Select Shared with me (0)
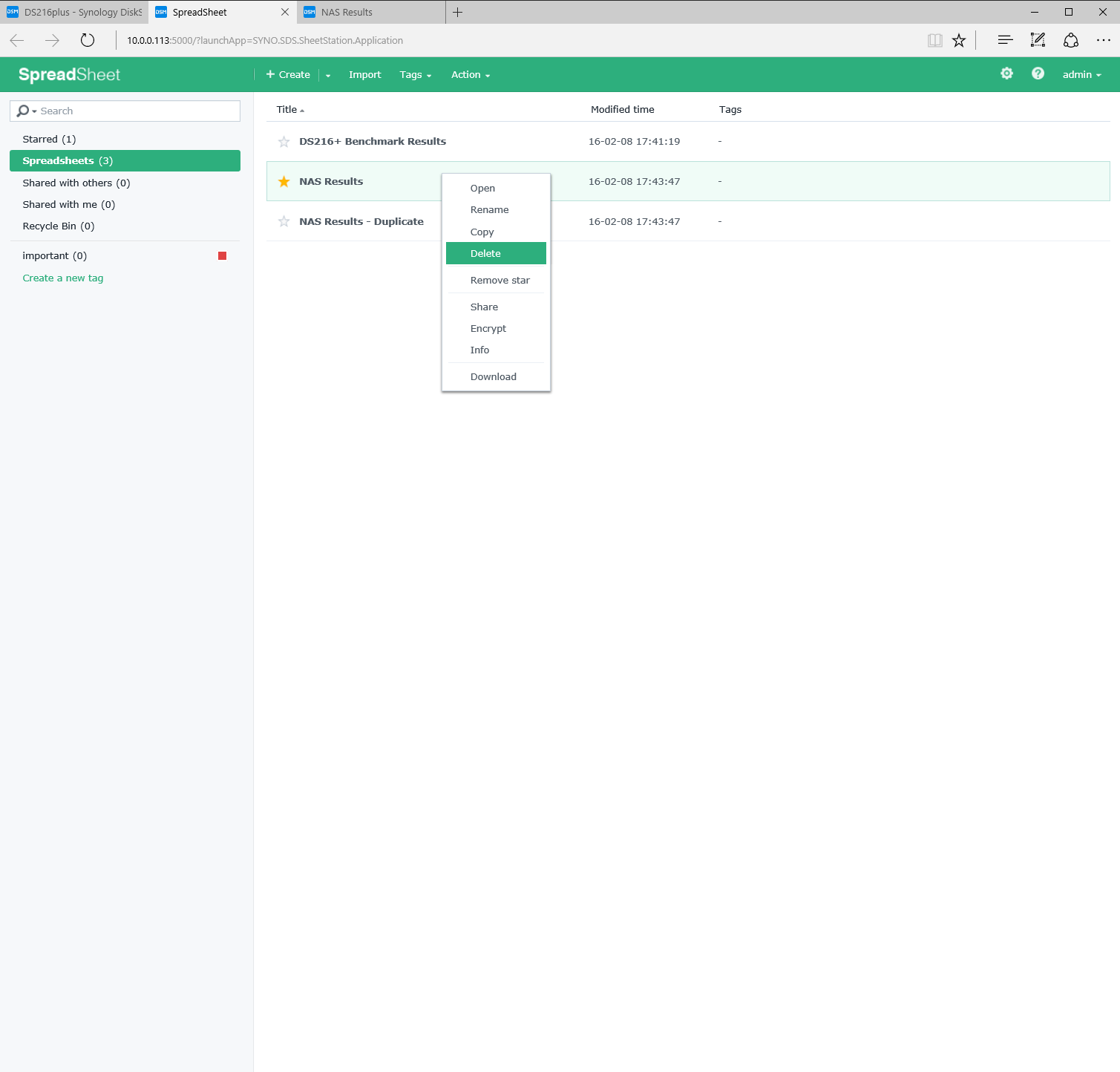1120x1072 pixels. pos(125,205)
